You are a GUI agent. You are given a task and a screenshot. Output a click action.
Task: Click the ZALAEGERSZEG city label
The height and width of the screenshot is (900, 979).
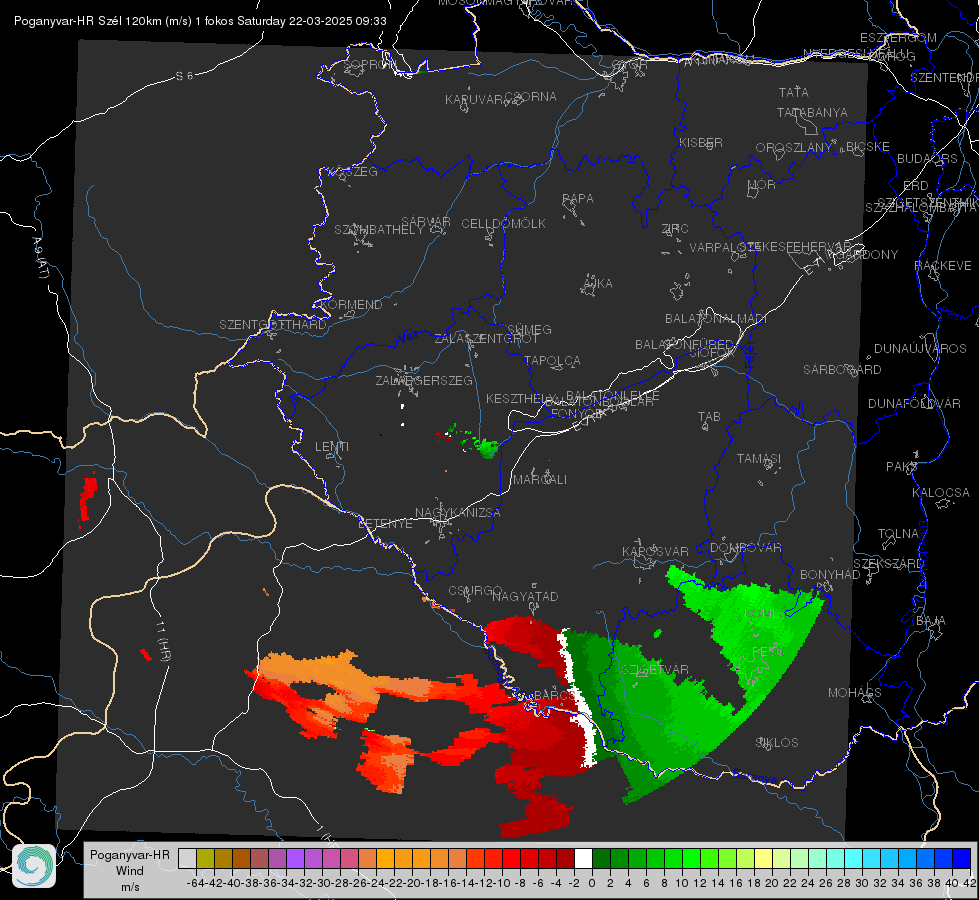pyautogui.click(x=424, y=380)
